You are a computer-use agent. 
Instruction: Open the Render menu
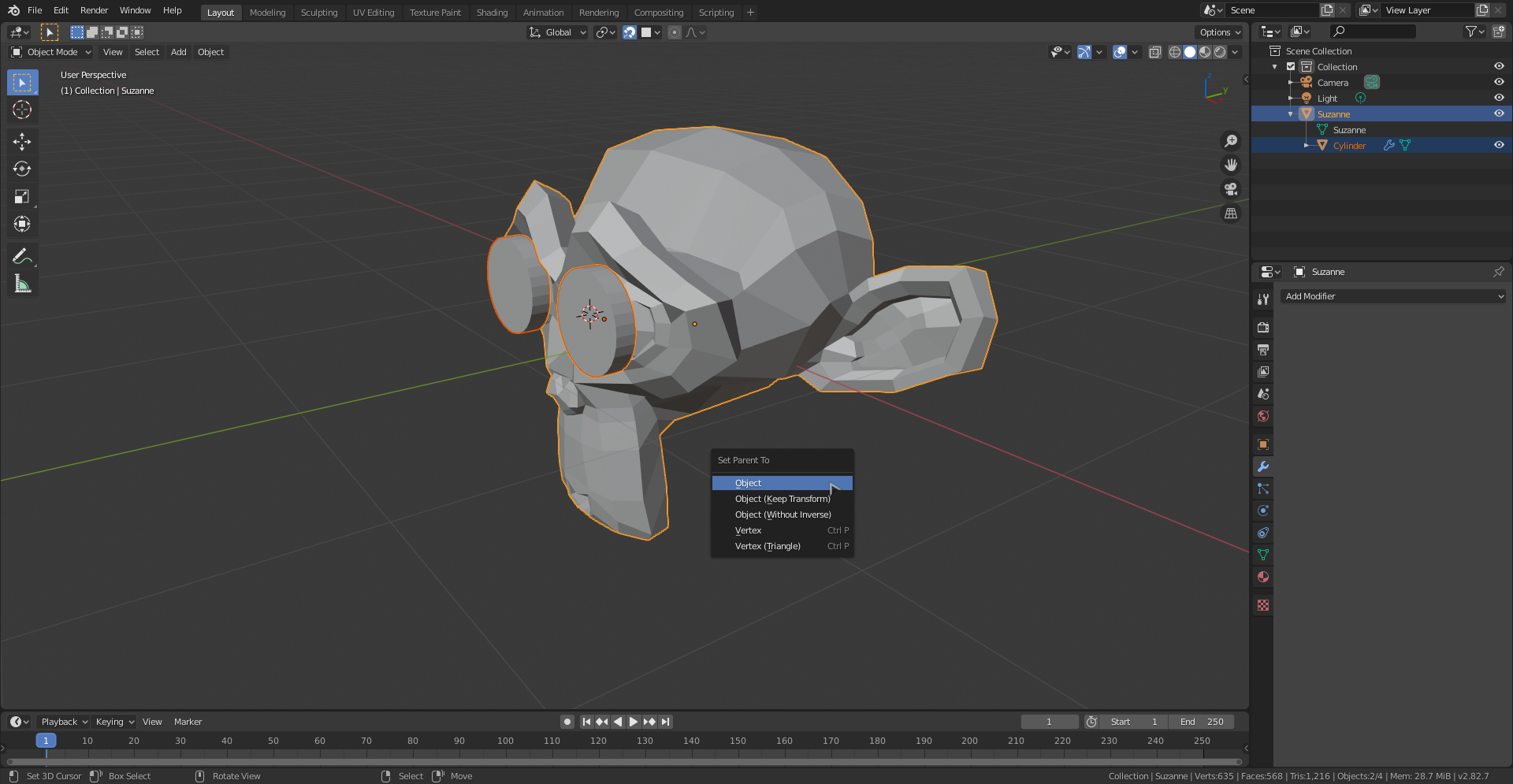pyautogui.click(x=94, y=10)
